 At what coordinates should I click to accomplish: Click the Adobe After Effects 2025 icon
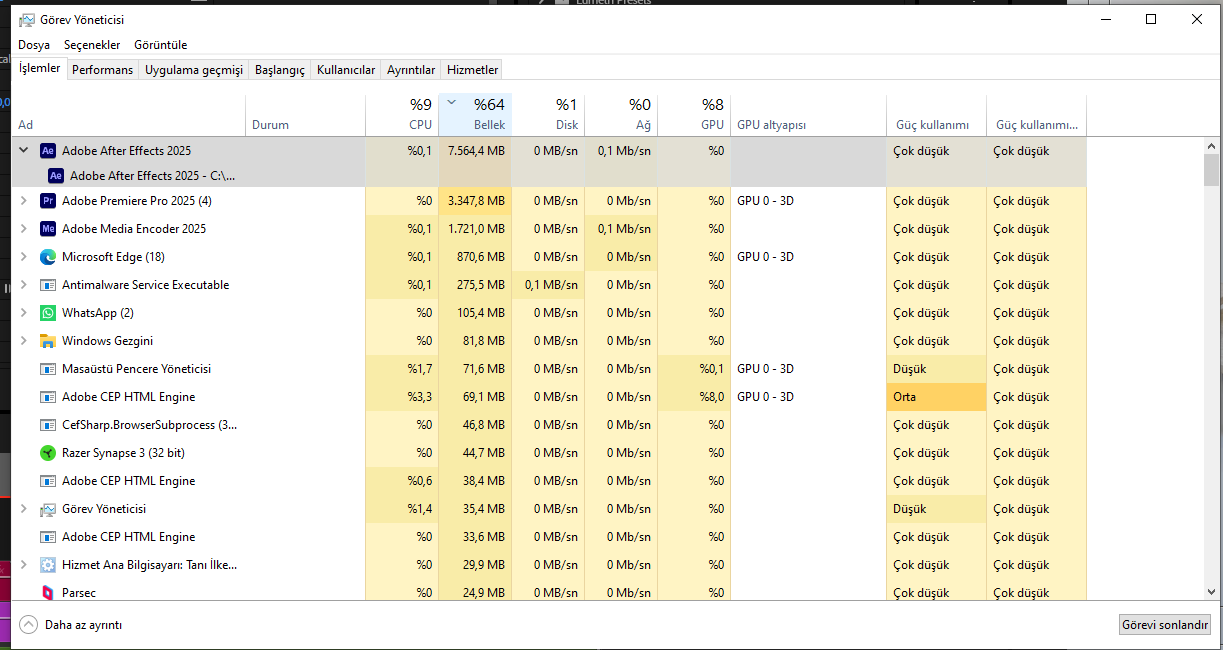(47, 151)
